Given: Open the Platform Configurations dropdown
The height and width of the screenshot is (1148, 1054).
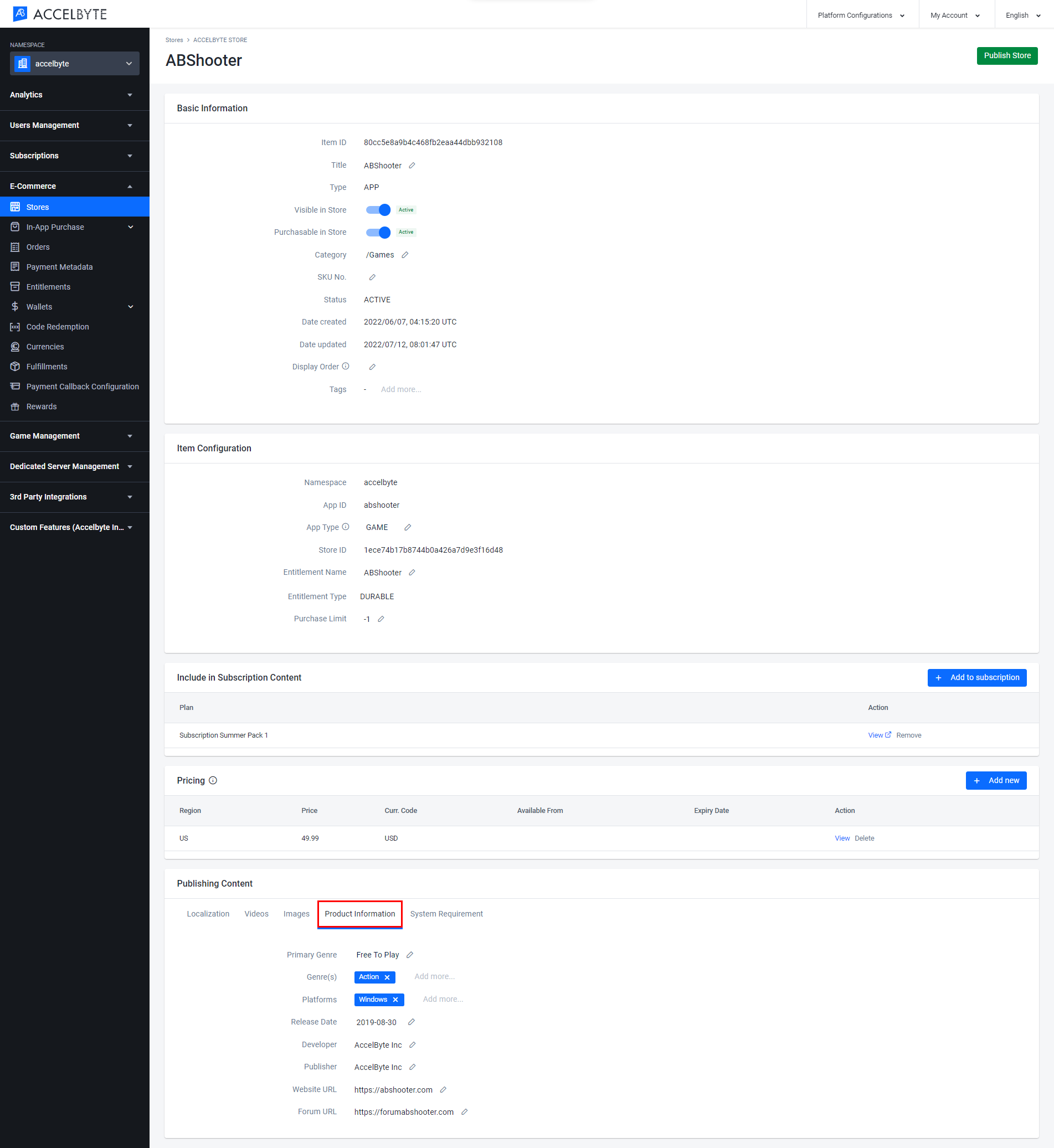Looking at the screenshot, I should 862,16.
